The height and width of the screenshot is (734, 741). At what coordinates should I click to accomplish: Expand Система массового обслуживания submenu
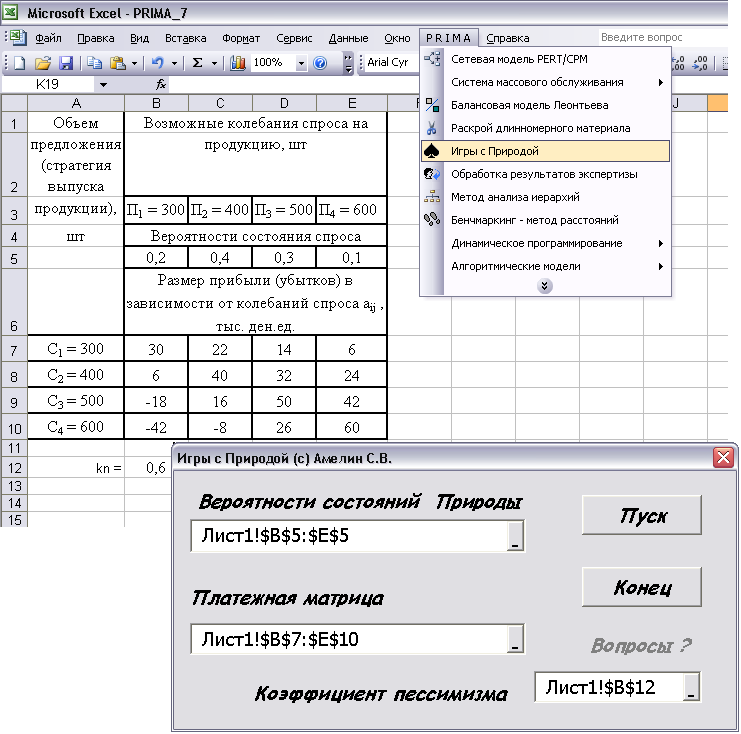click(x=661, y=82)
